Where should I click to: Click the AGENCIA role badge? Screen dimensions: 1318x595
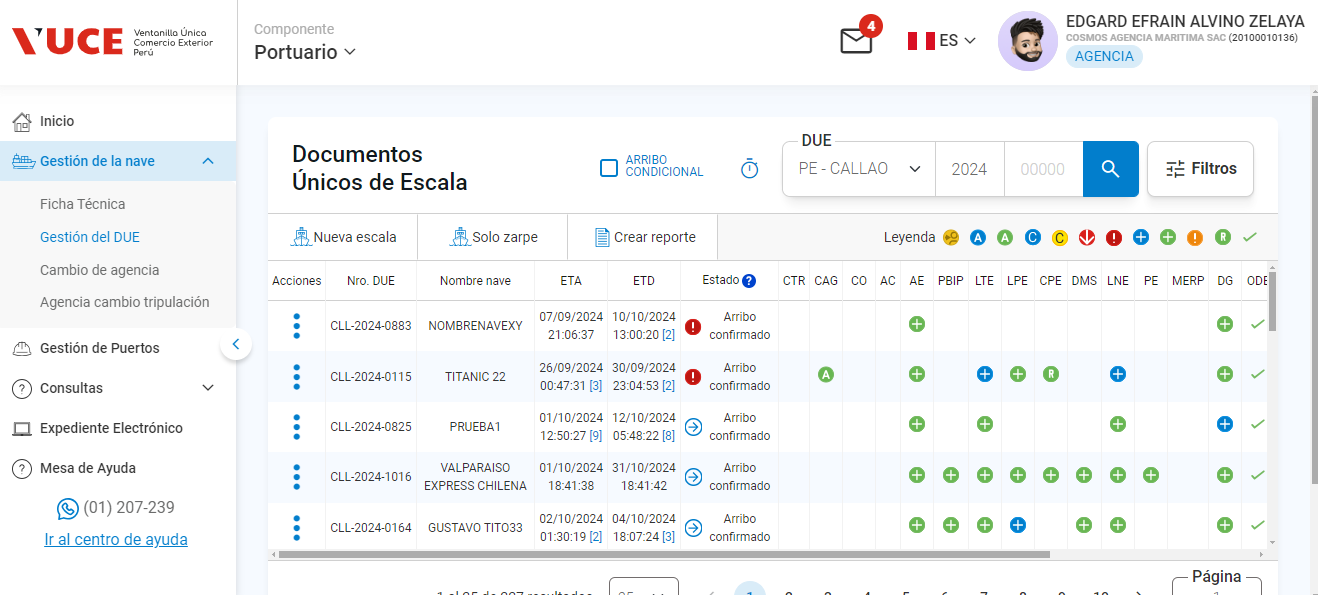pos(1104,56)
